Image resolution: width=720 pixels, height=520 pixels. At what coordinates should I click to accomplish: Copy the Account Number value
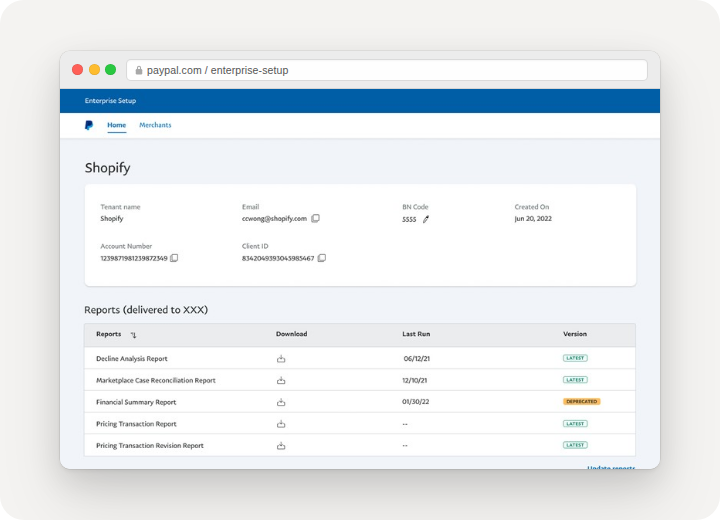point(174,258)
